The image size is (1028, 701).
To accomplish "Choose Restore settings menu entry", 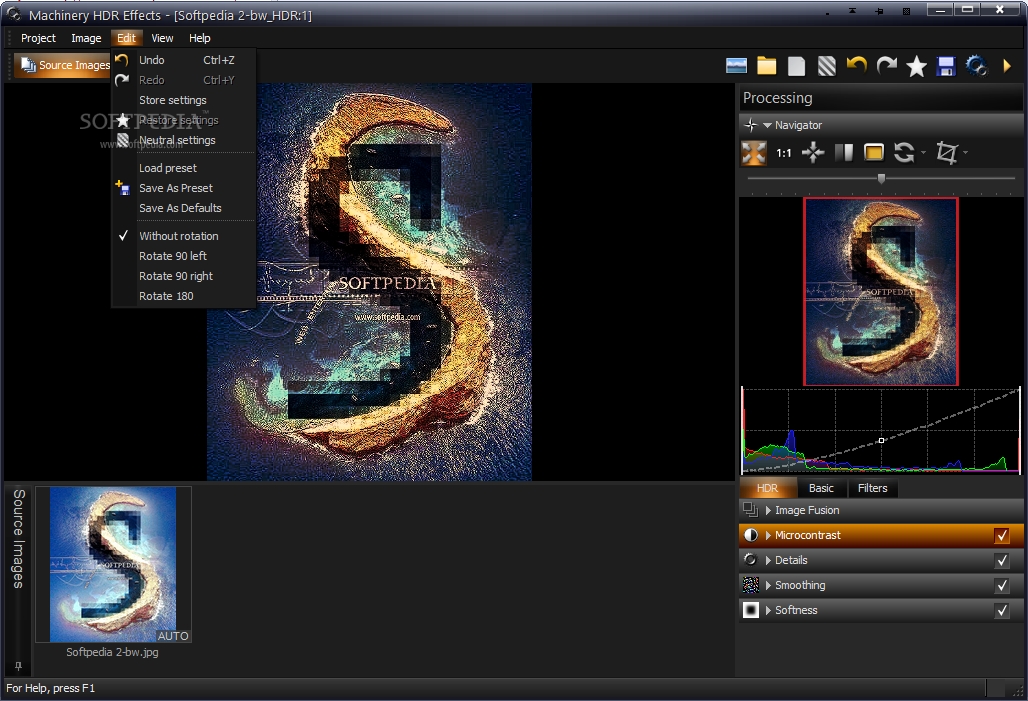I will [184, 120].
